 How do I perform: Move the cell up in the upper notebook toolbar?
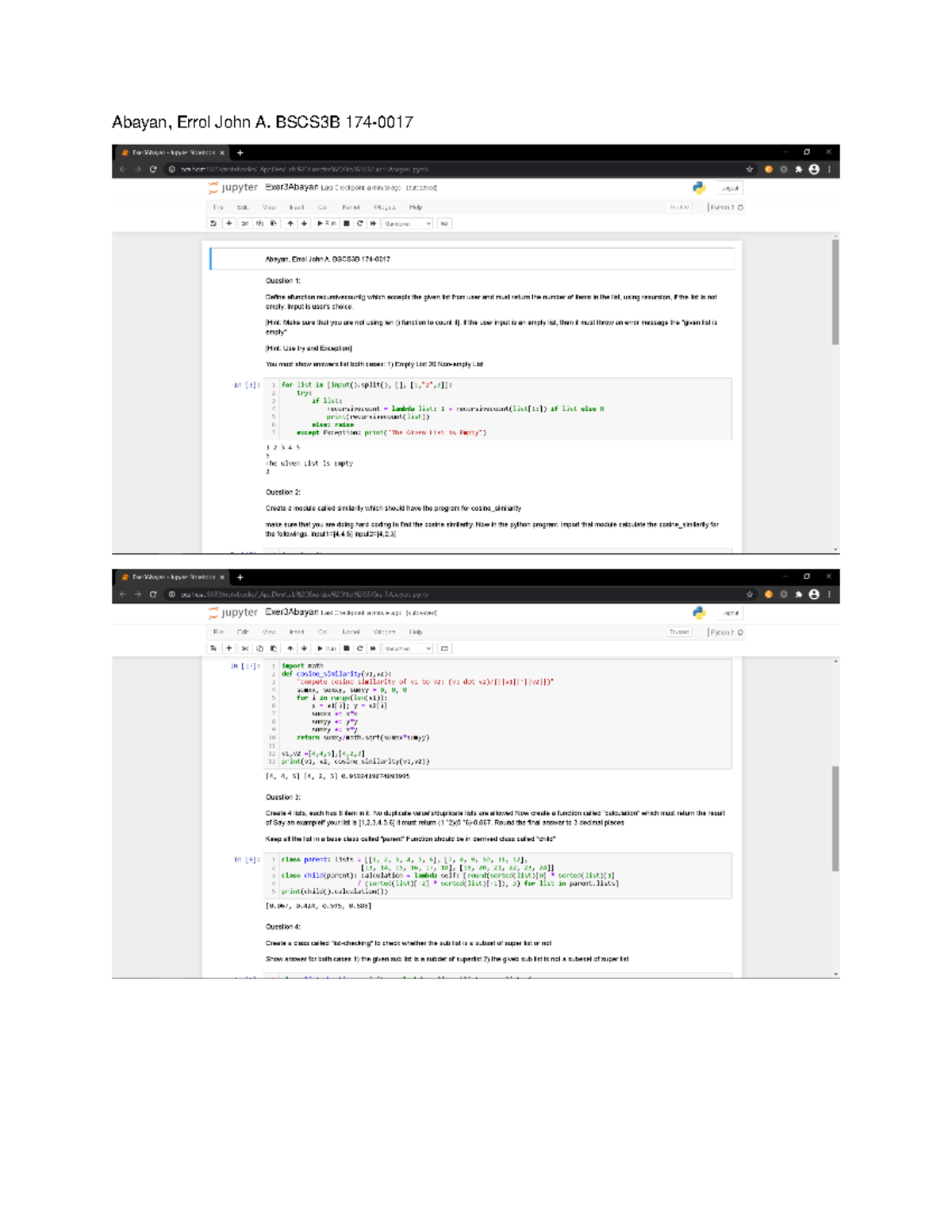click(x=290, y=224)
